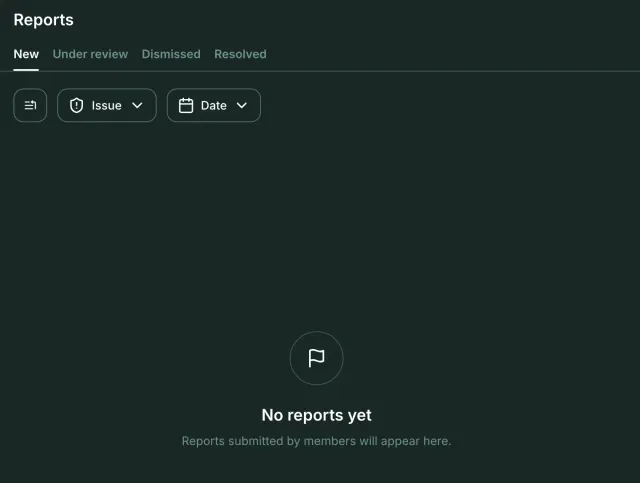The width and height of the screenshot is (640, 483).
Task: Click the flag icon in empty state
Action: (316, 358)
